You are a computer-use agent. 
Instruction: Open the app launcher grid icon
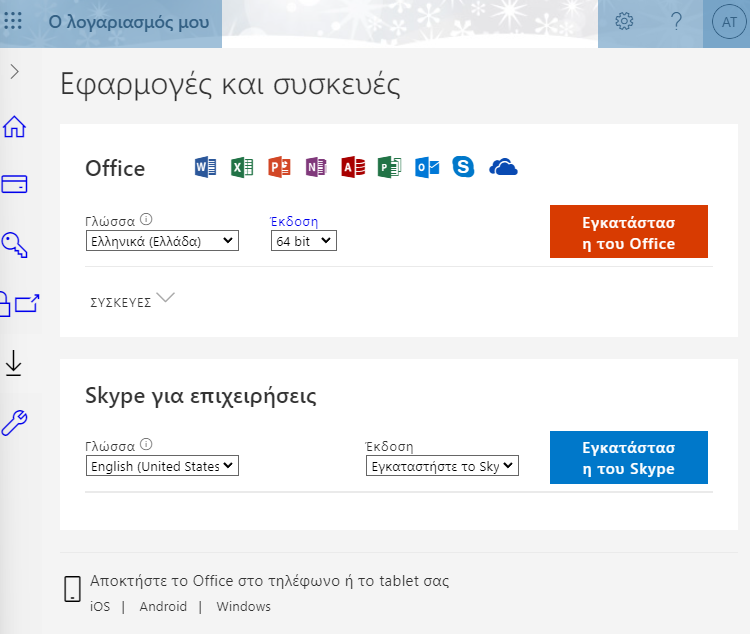(x=14, y=22)
